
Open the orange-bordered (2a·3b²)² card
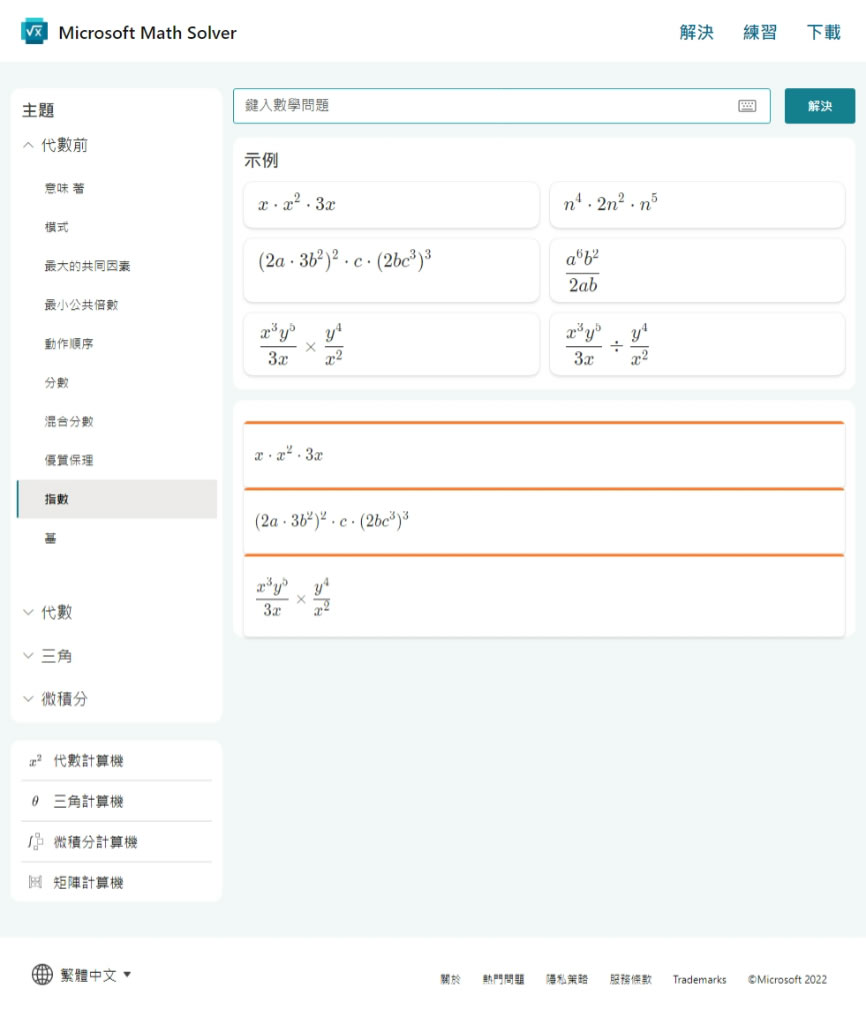(544, 521)
